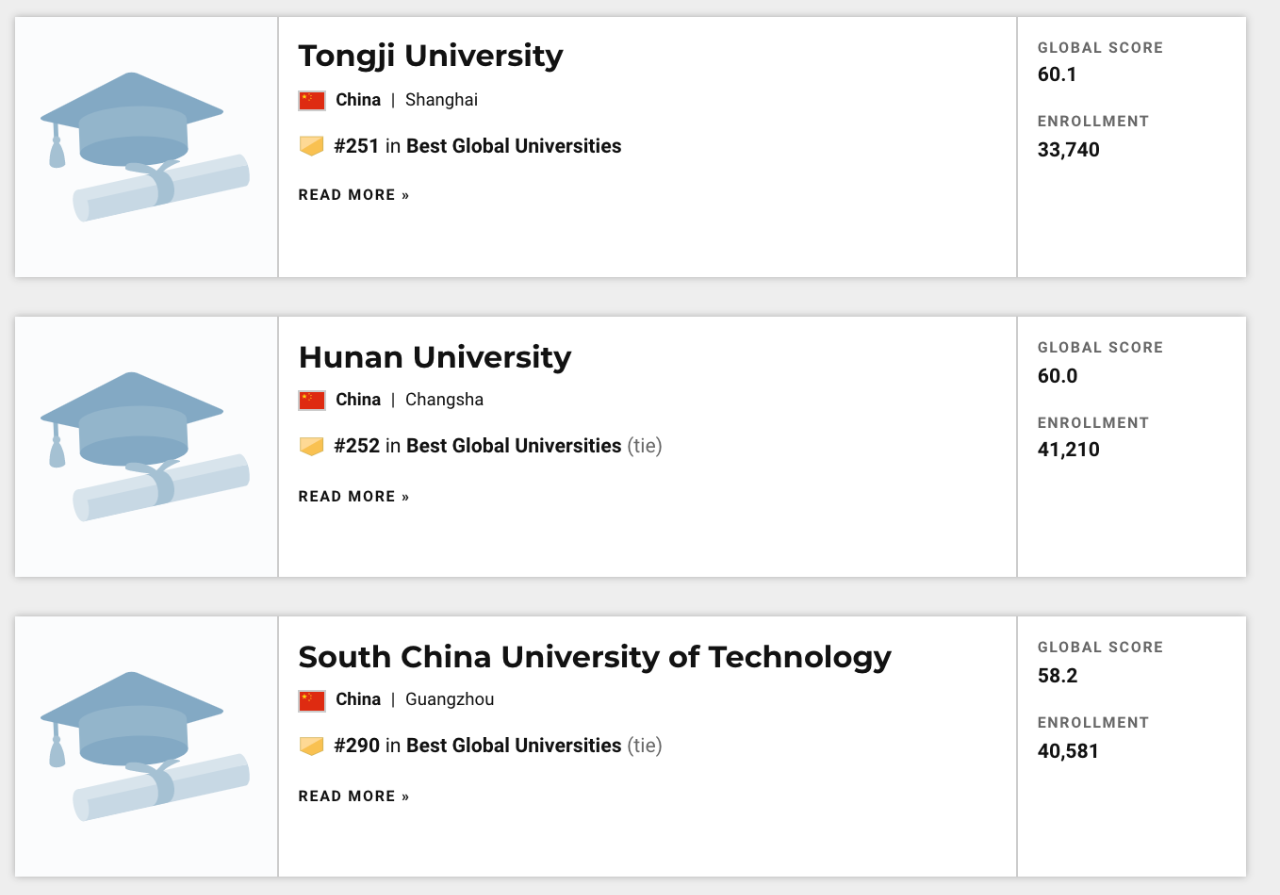Select the Changsha location link
1280x895 pixels.
coord(443,399)
